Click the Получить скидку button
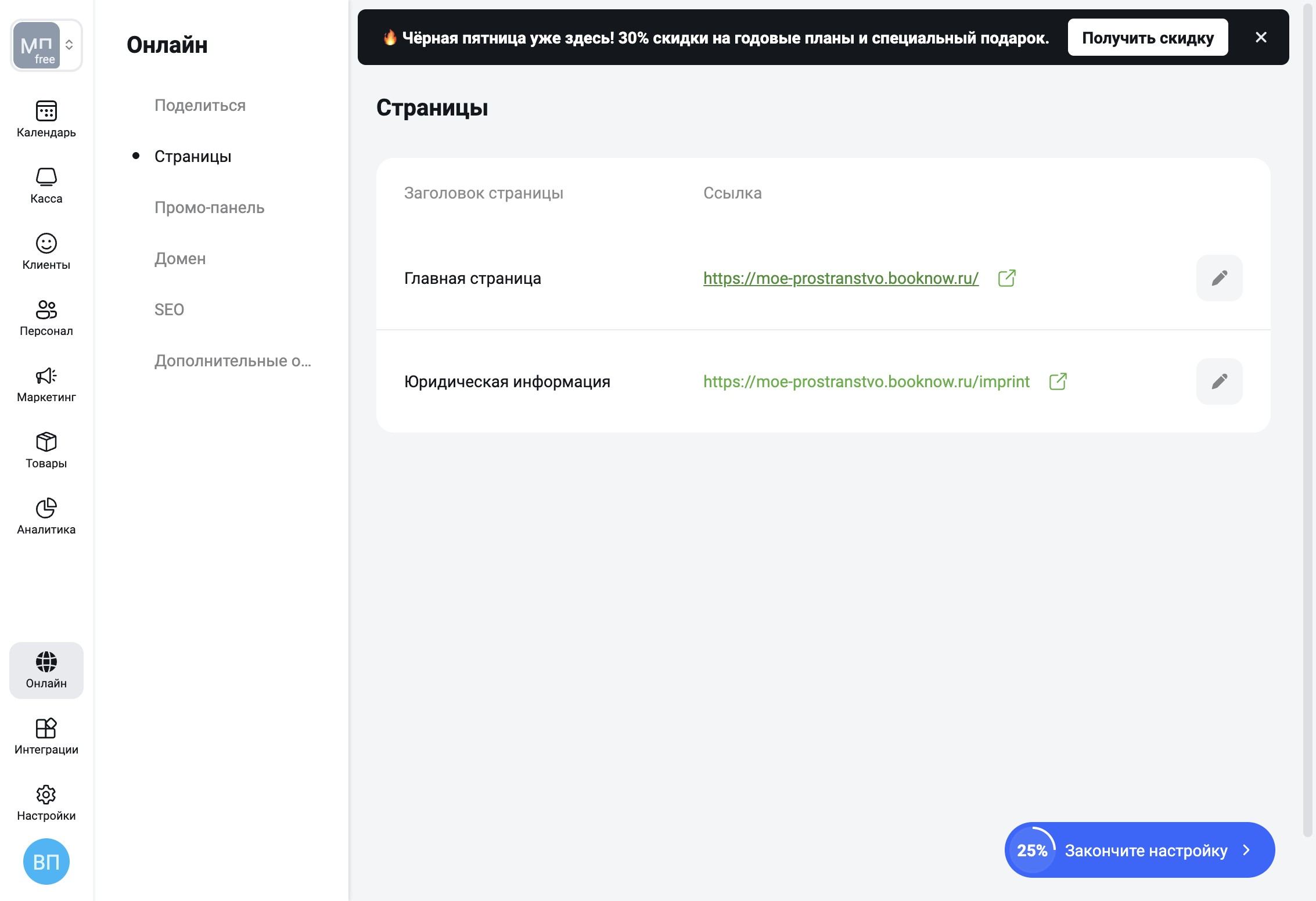This screenshot has width=1316, height=901. pos(1148,38)
